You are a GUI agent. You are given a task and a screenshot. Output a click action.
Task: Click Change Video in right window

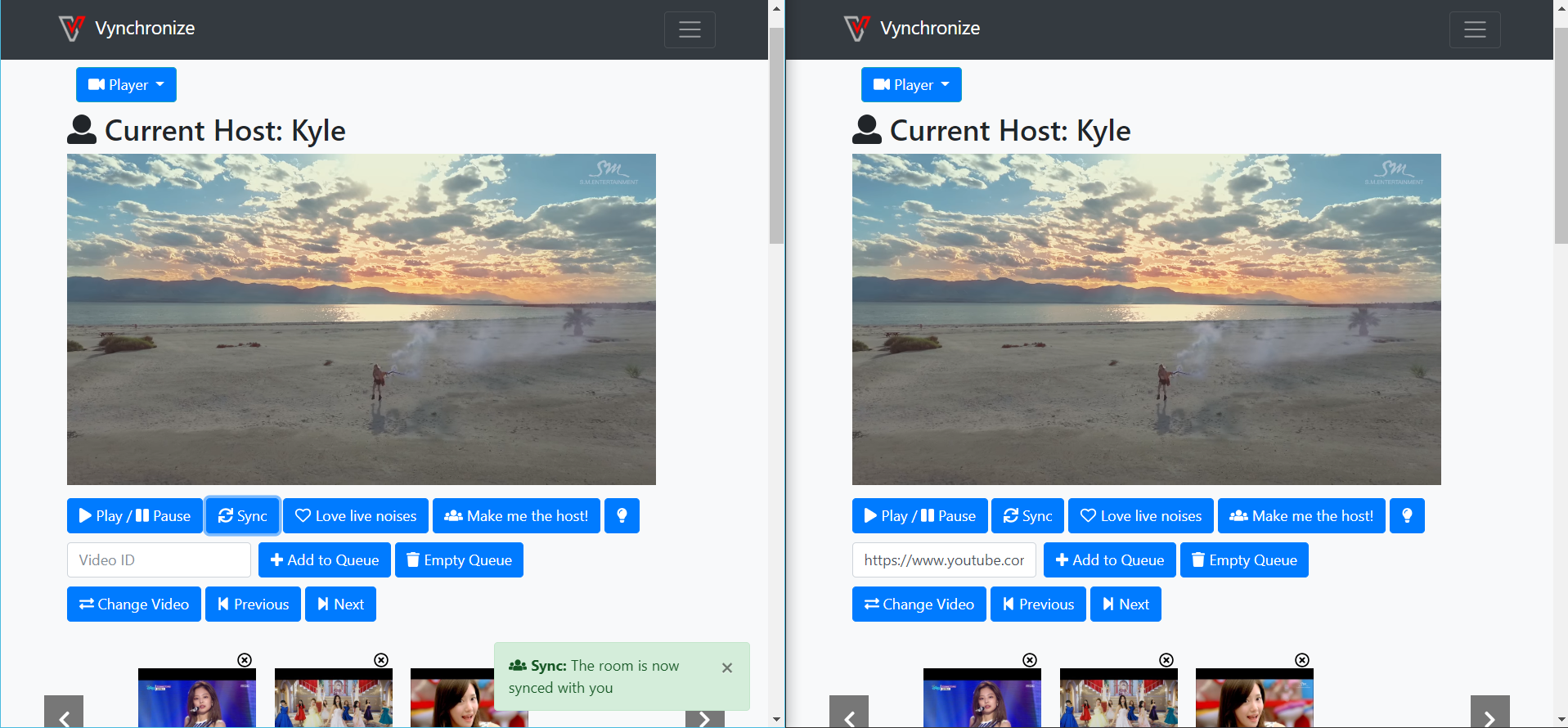(x=919, y=604)
